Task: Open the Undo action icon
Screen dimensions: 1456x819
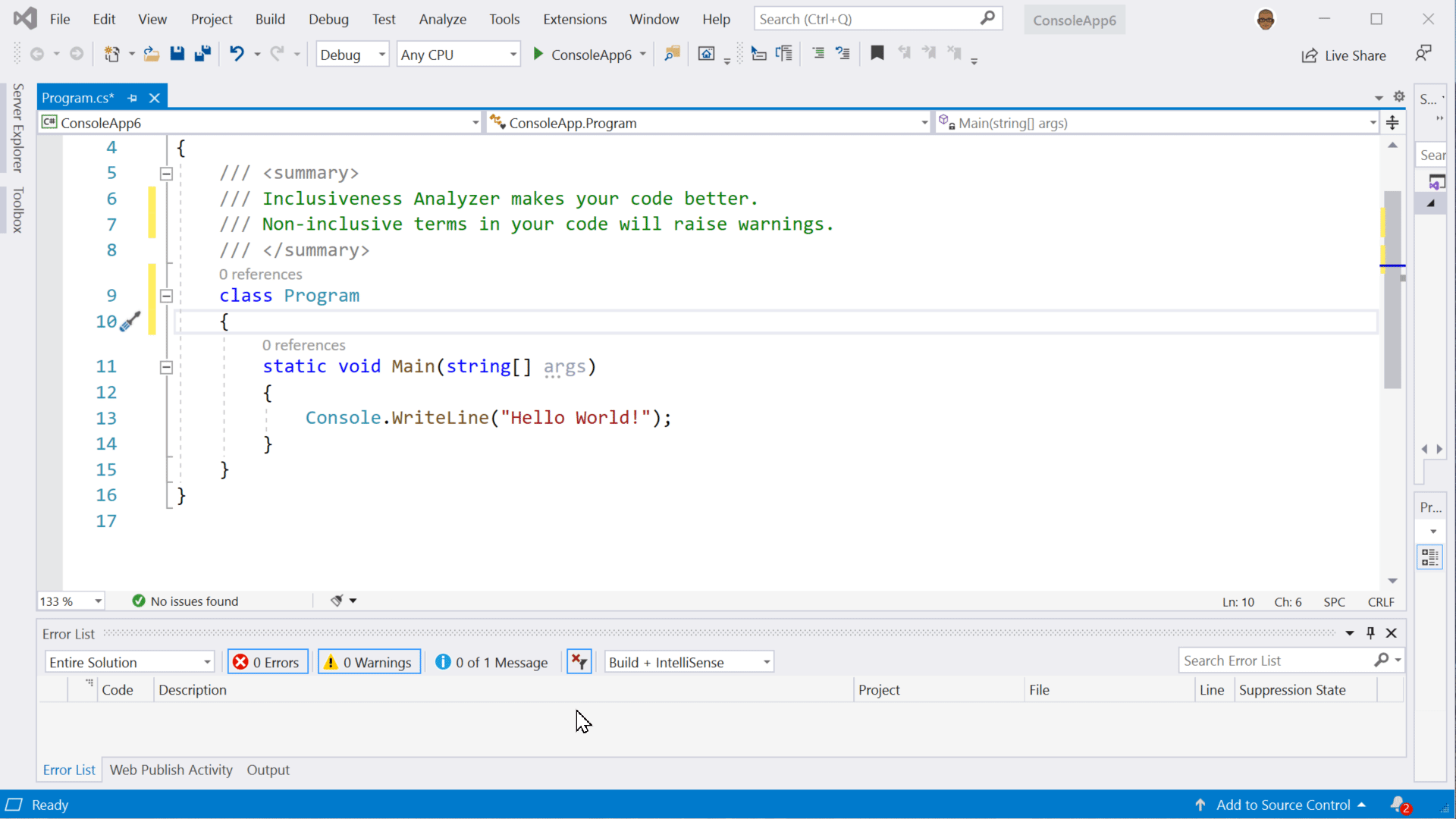Action: (236, 54)
